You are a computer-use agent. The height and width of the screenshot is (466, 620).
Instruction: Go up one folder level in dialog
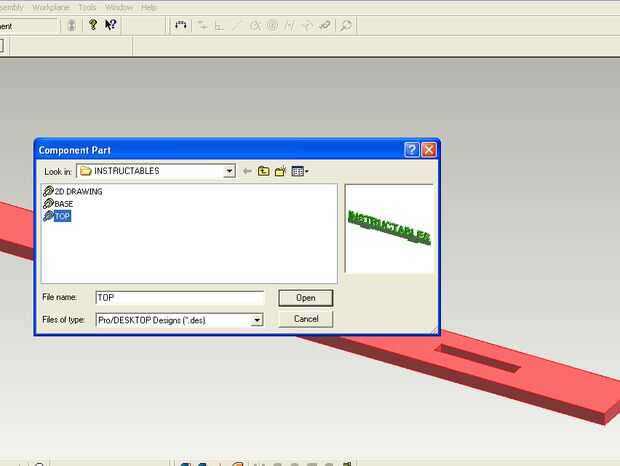pyautogui.click(x=263, y=171)
